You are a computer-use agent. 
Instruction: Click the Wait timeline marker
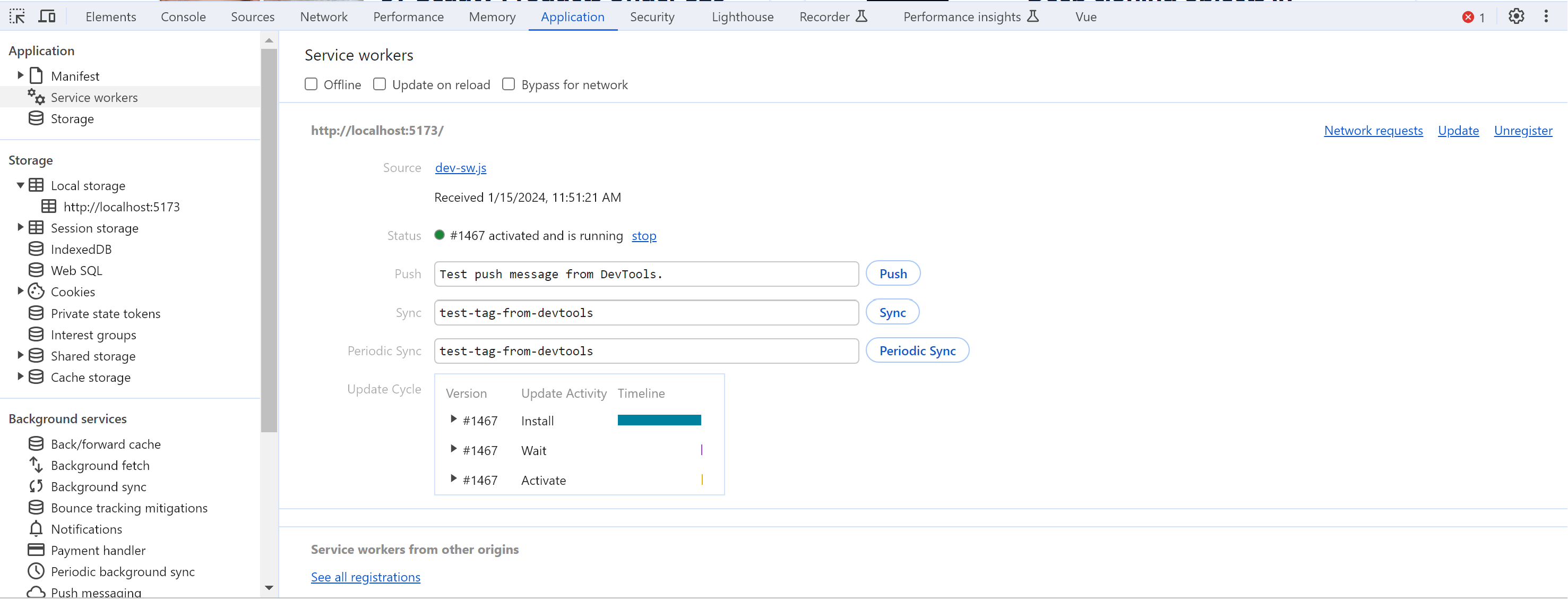tap(701, 450)
